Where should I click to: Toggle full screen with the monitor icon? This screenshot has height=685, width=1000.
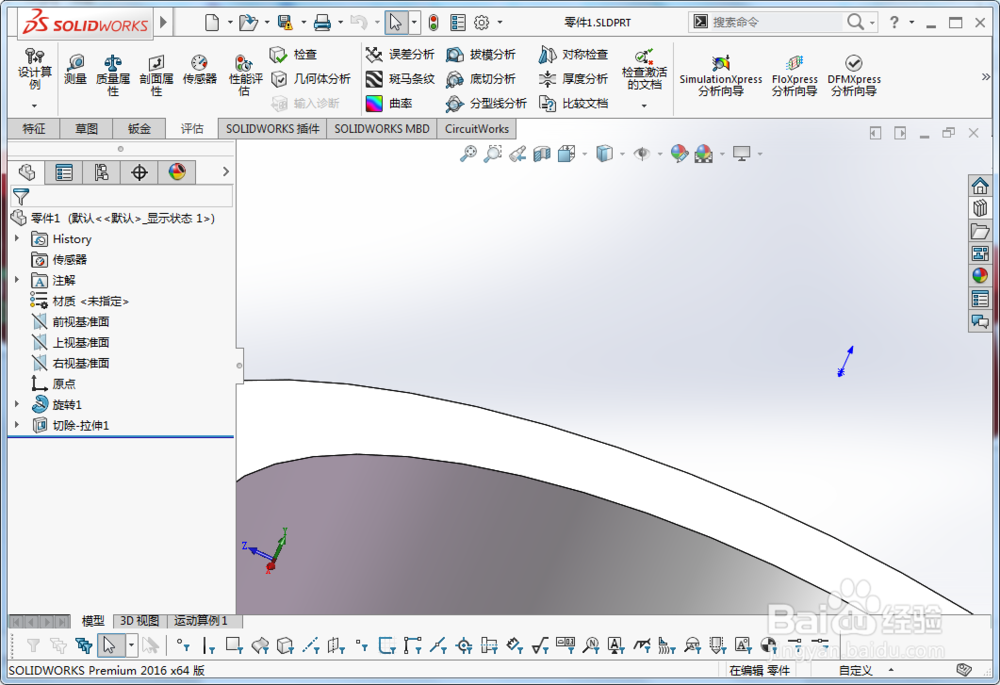[742, 153]
